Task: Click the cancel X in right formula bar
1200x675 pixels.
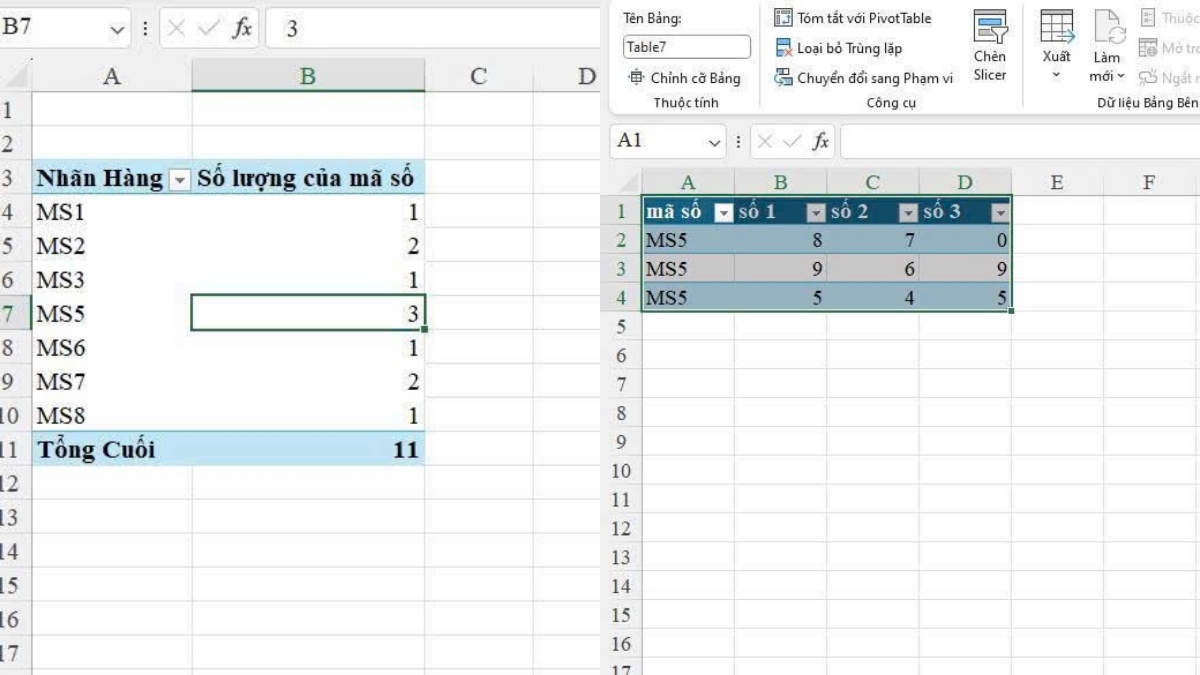Action: coord(765,141)
